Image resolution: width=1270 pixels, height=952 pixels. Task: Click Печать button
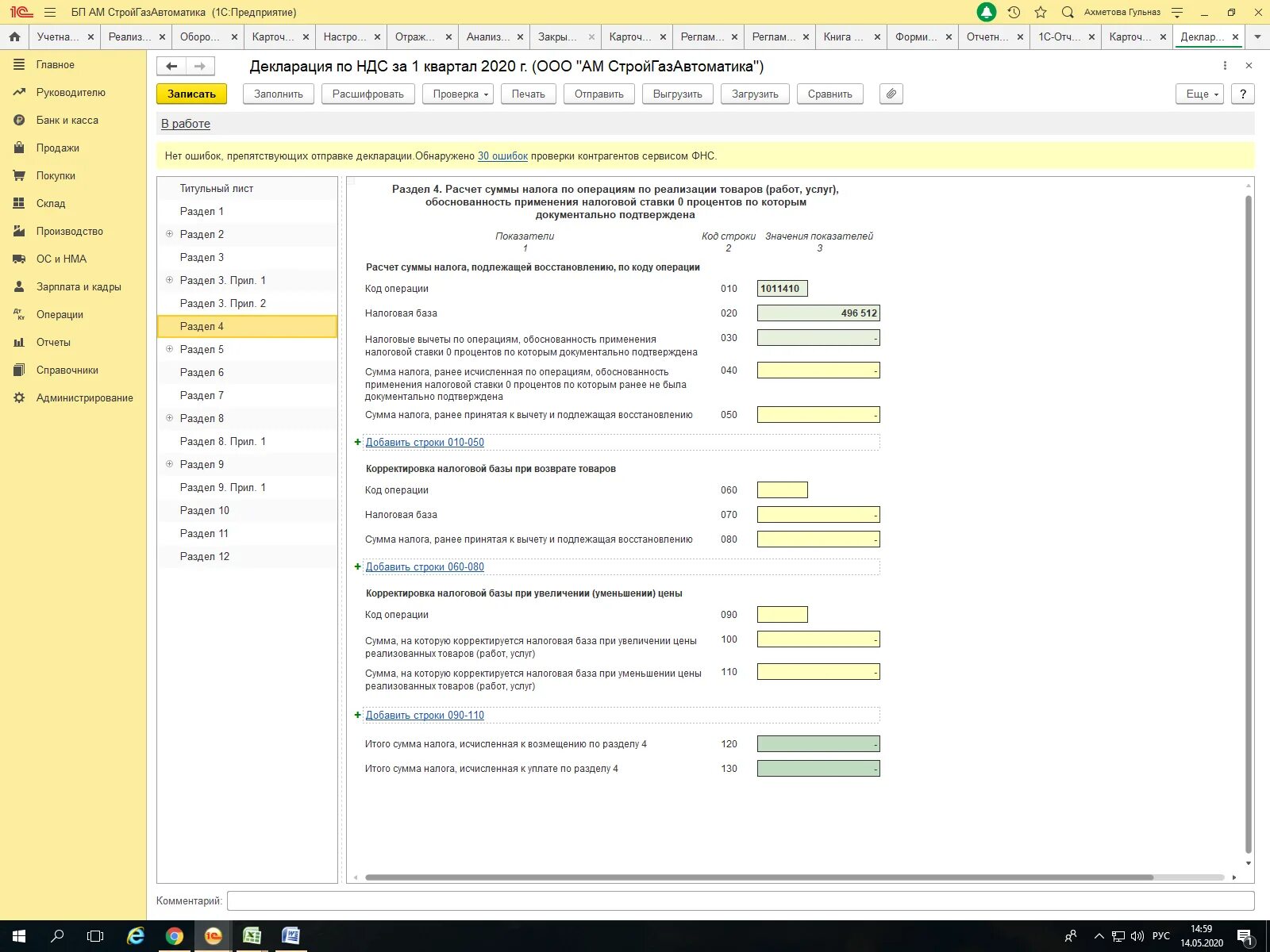point(529,94)
